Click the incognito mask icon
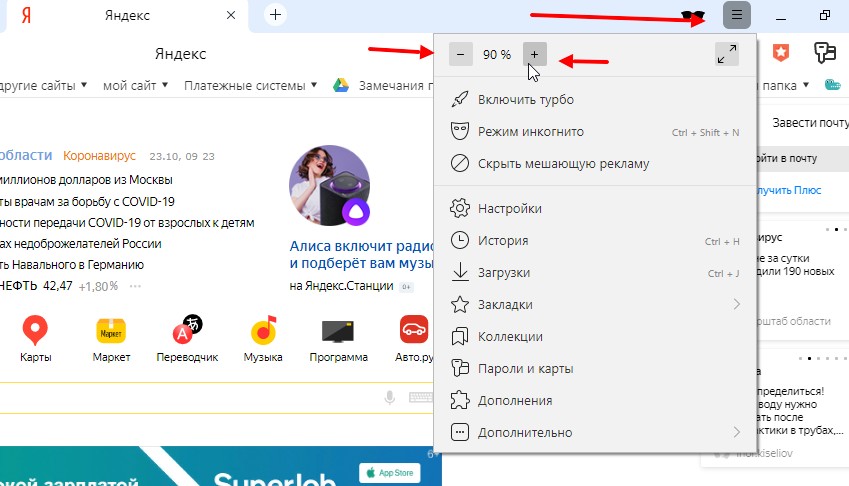 pyautogui.click(x=460, y=132)
